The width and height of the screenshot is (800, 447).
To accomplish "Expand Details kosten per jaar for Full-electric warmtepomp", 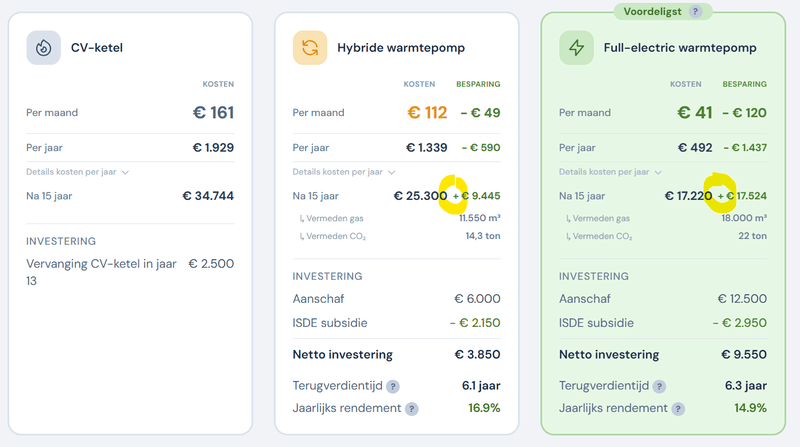I will (x=610, y=172).
